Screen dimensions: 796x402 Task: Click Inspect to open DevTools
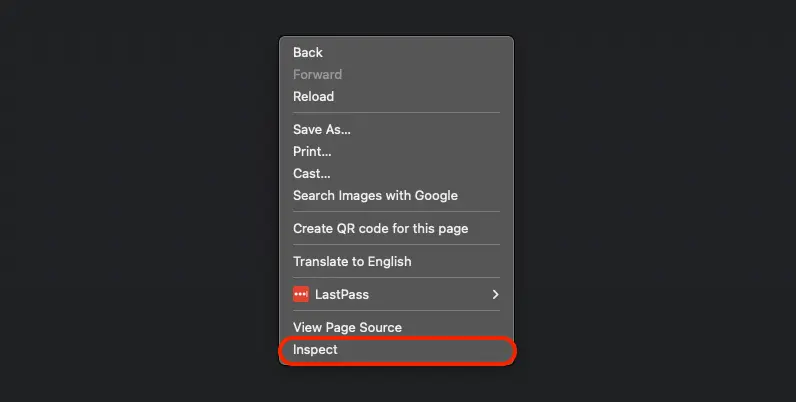coord(315,350)
